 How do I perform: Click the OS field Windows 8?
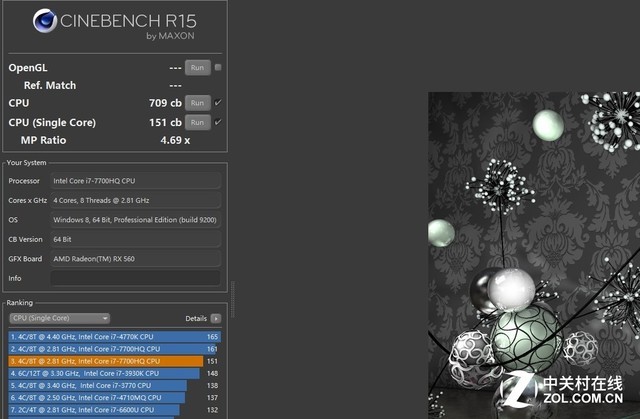[x=136, y=220]
